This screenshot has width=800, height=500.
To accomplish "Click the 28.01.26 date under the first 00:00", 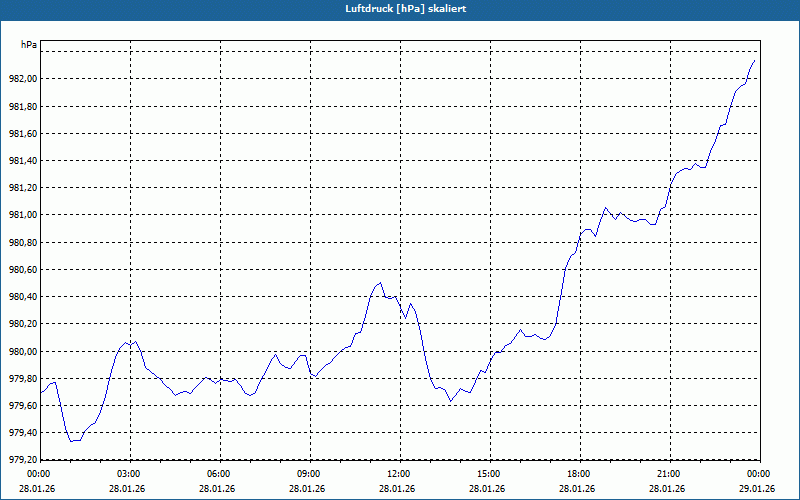I will pos(37,489).
